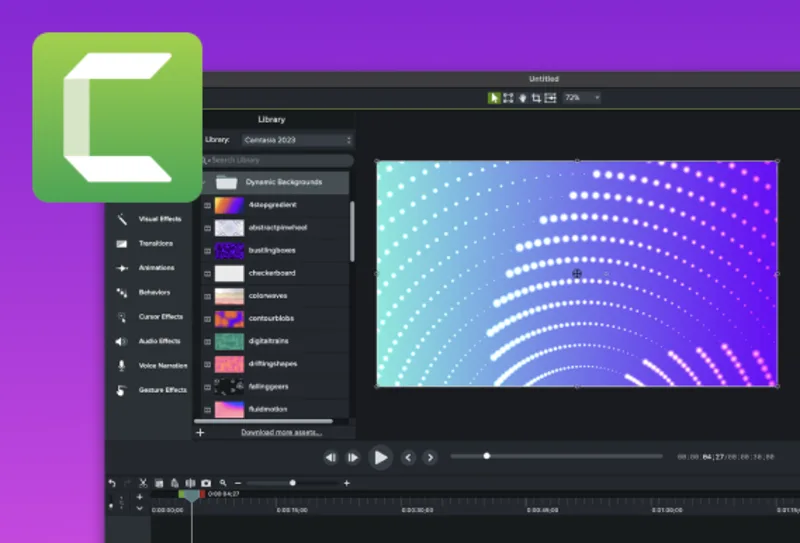Image resolution: width=800 pixels, height=543 pixels.
Task: Click the track options chevron below the add-track plus
Action: click(x=140, y=508)
